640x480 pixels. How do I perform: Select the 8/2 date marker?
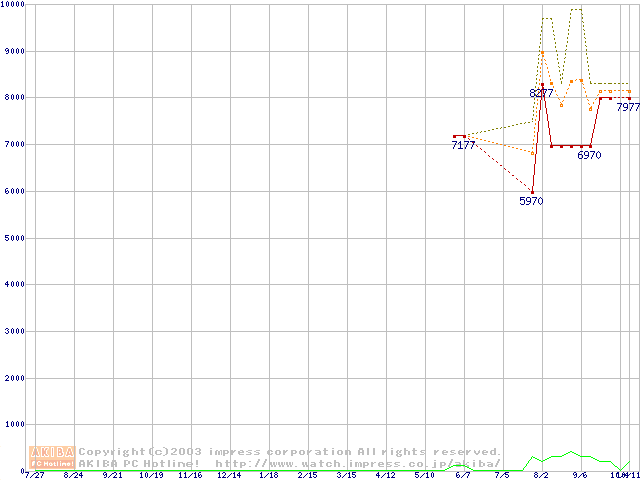coord(541,475)
